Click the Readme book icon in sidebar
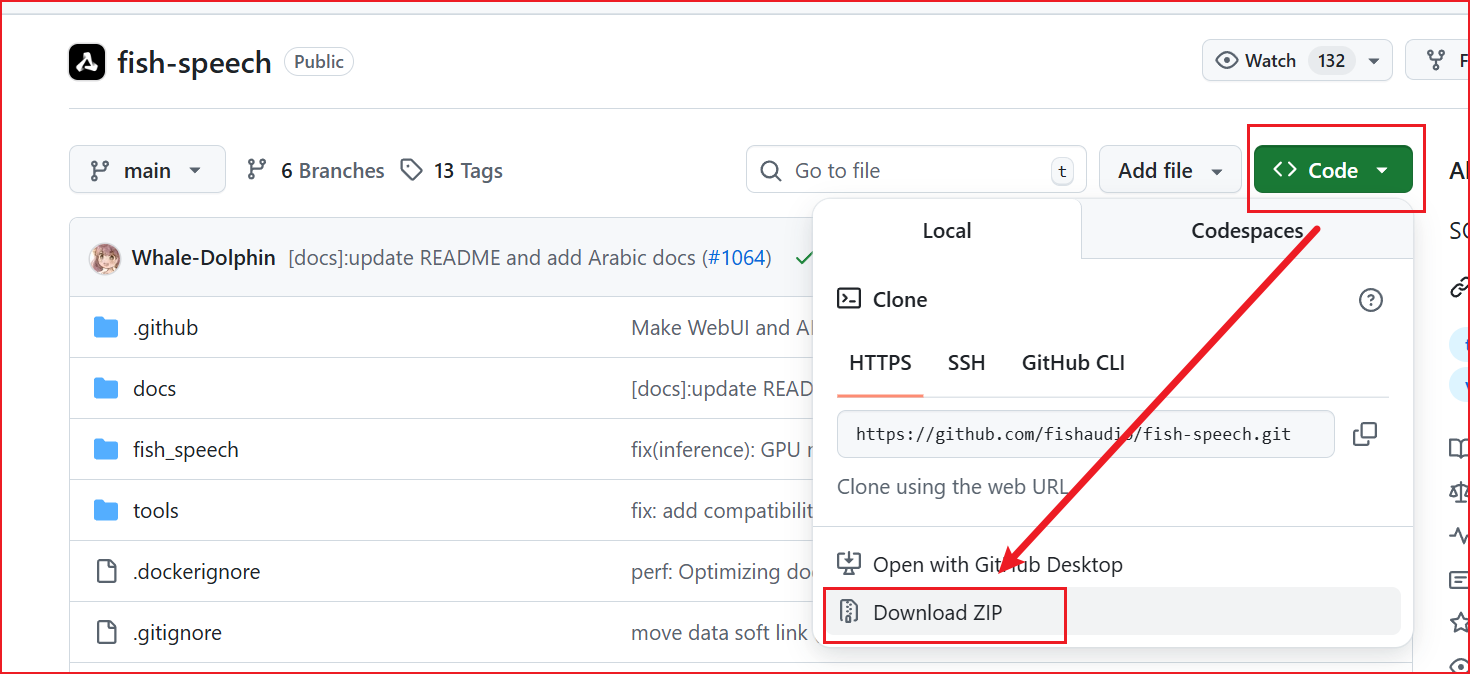The image size is (1470, 674). click(x=1460, y=448)
